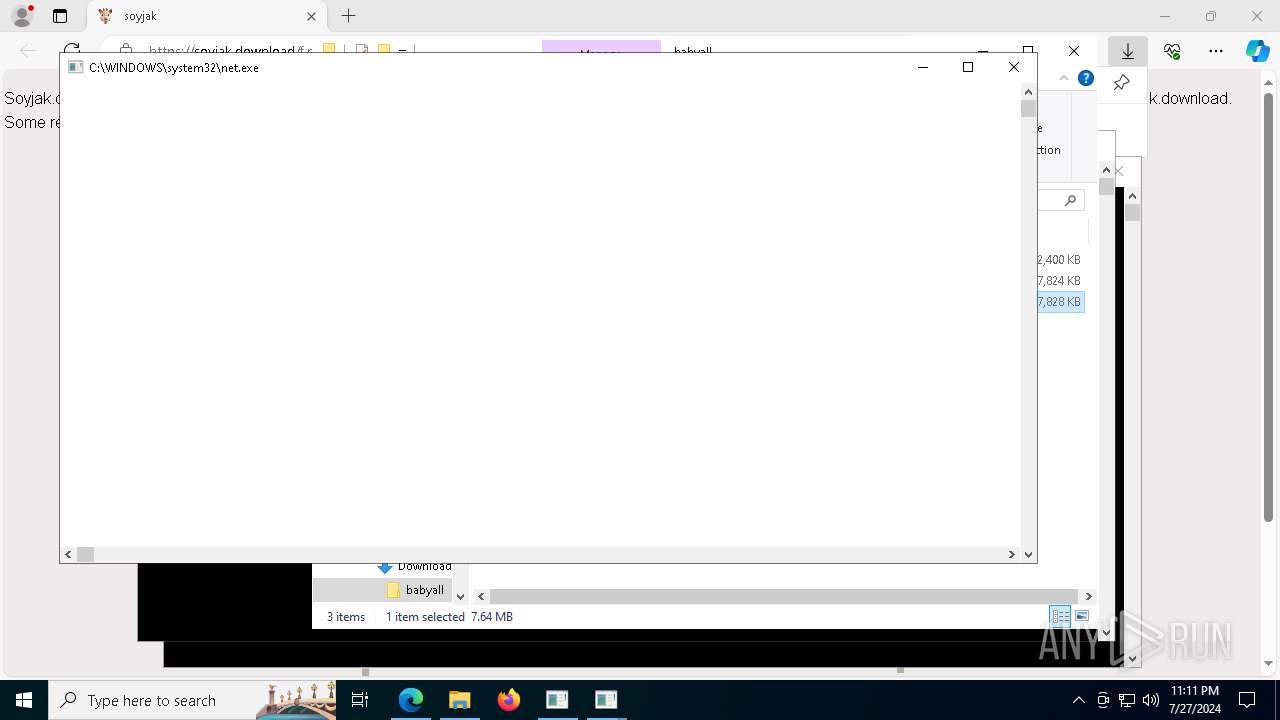Close the soyjak browser tab
The height and width of the screenshot is (720, 1280).
click(x=311, y=16)
